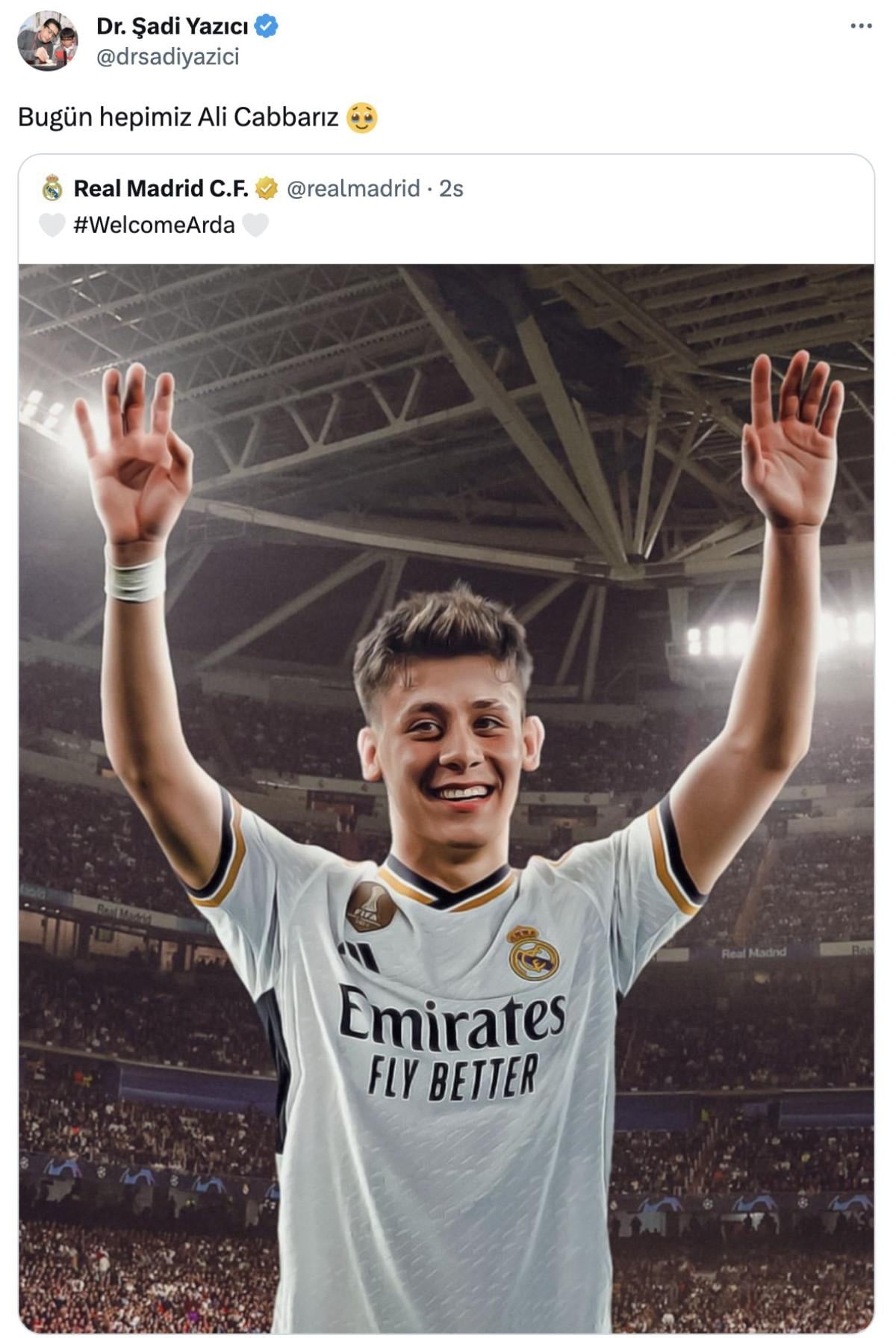Click the blue verified badge

pos(267,26)
